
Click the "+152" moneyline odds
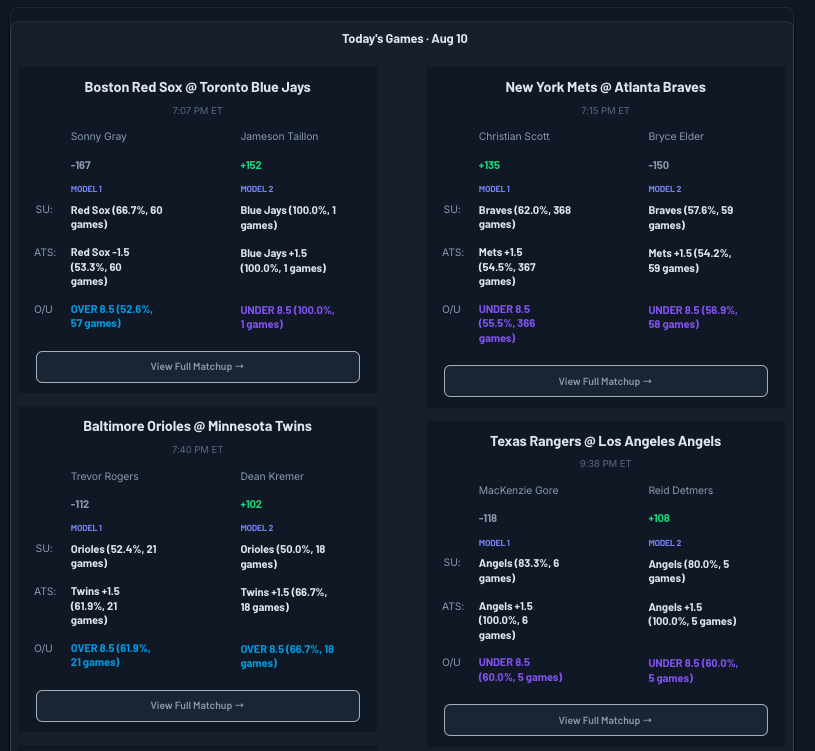[x=251, y=165]
